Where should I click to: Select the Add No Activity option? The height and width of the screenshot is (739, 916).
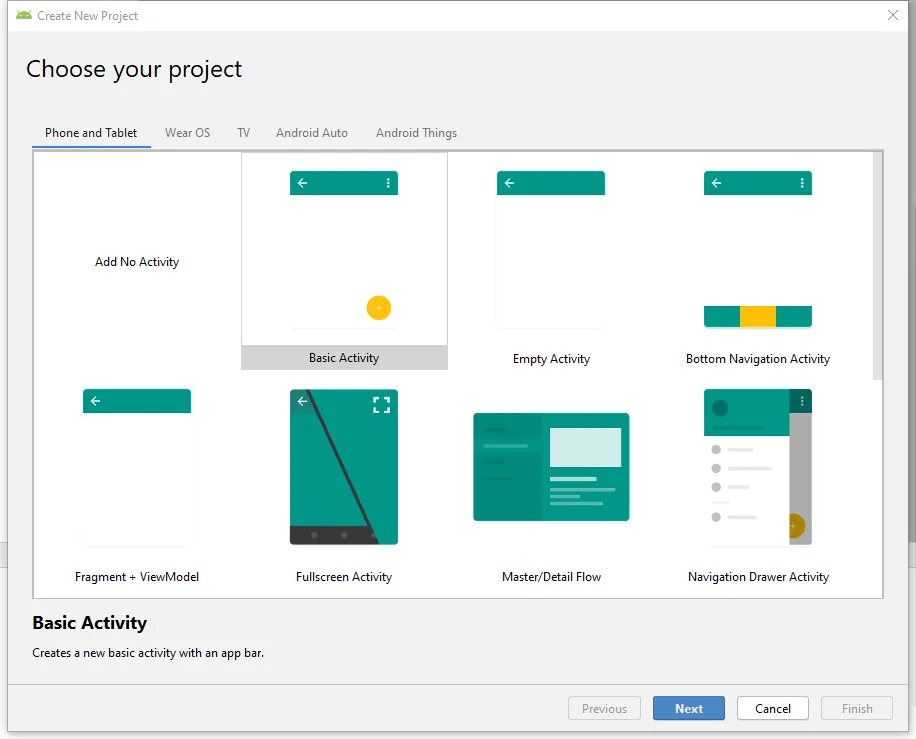(137, 262)
